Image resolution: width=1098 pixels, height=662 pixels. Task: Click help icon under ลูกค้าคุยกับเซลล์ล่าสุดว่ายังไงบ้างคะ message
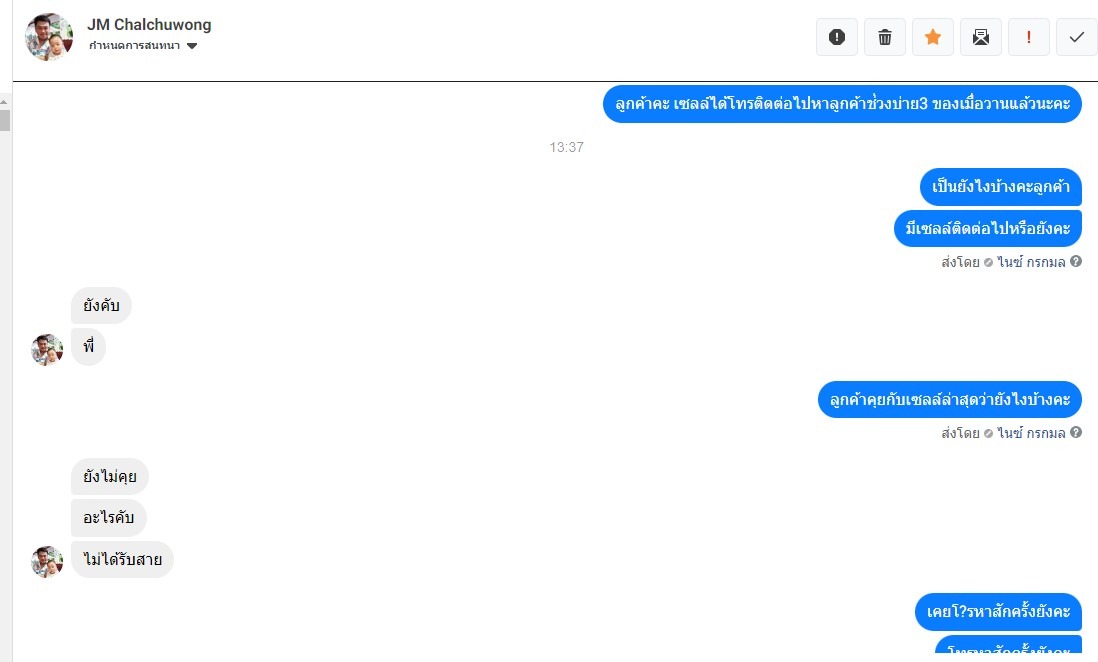click(x=1076, y=432)
